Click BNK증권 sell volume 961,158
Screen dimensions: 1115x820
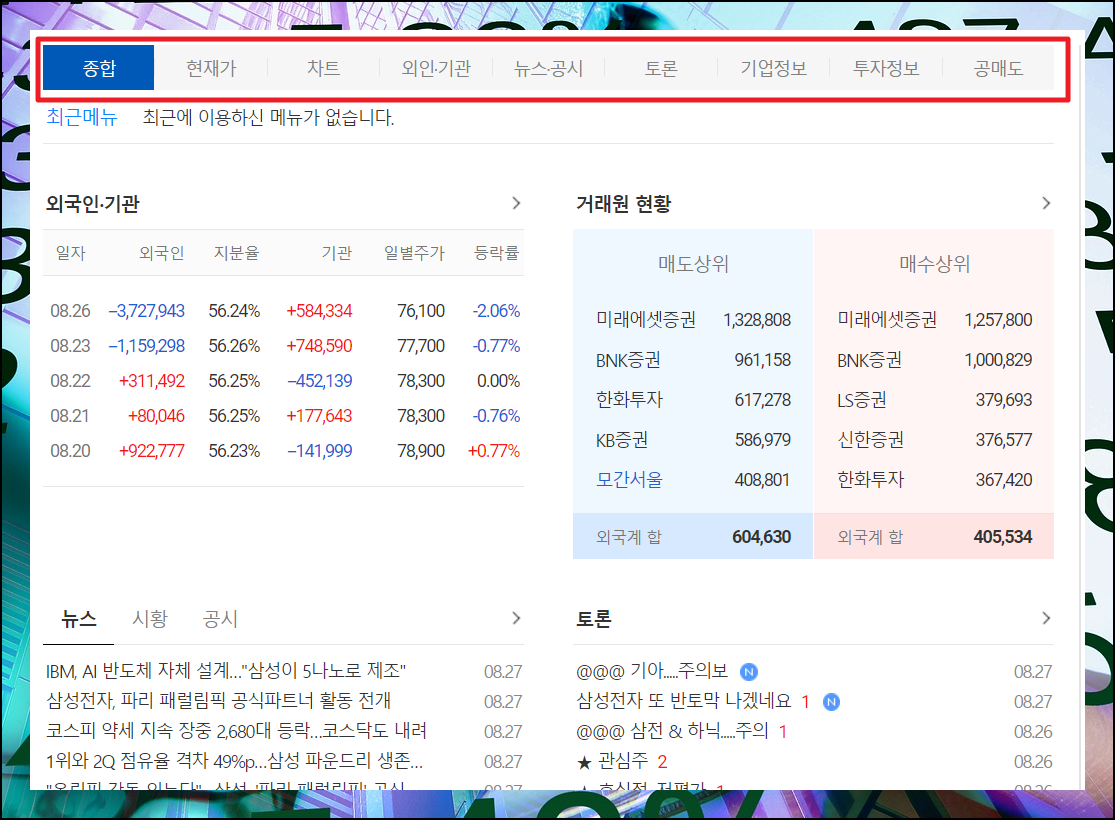click(762, 360)
